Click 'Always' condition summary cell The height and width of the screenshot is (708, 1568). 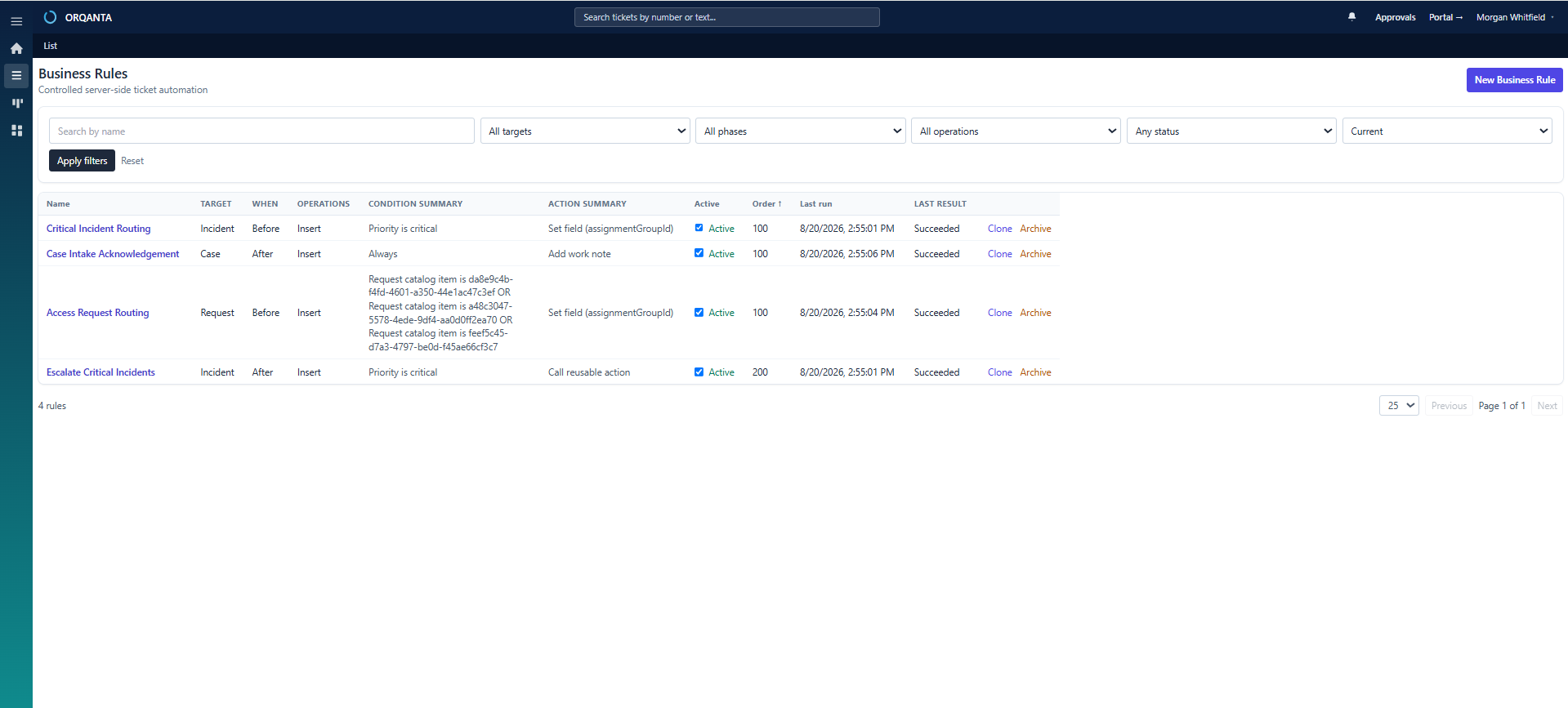(382, 254)
